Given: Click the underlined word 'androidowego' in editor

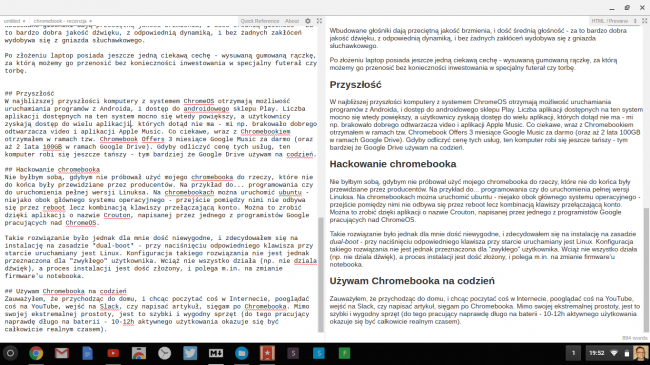Looking at the screenshot, I should pos(206,109).
